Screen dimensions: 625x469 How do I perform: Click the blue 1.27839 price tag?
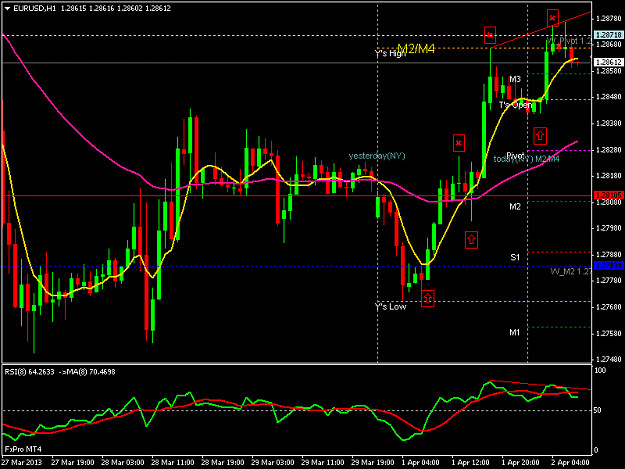[608, 266]
